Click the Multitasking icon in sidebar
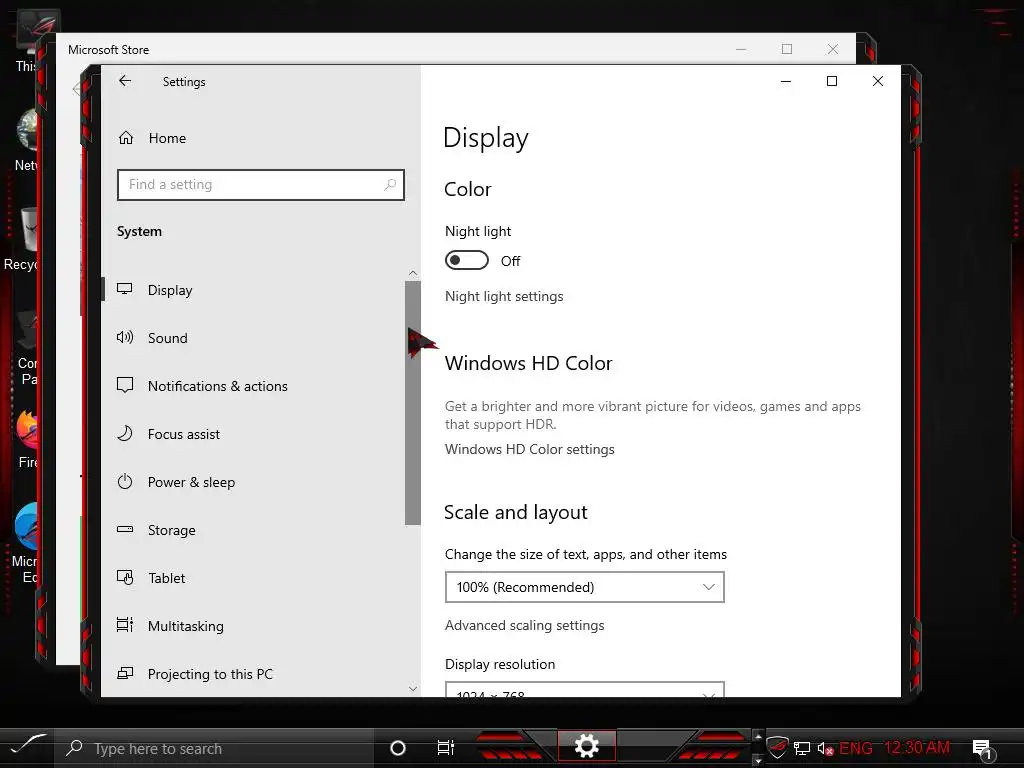1024x768 pixels. [x=125, y=625]
